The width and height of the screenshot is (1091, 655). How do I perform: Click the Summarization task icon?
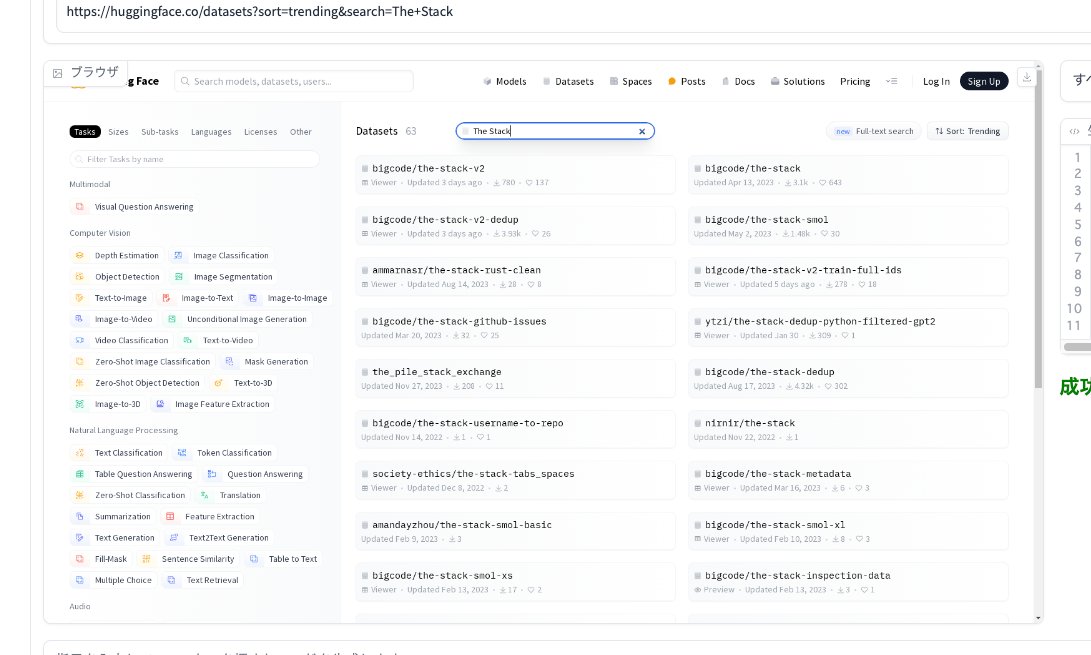point(79,516)
